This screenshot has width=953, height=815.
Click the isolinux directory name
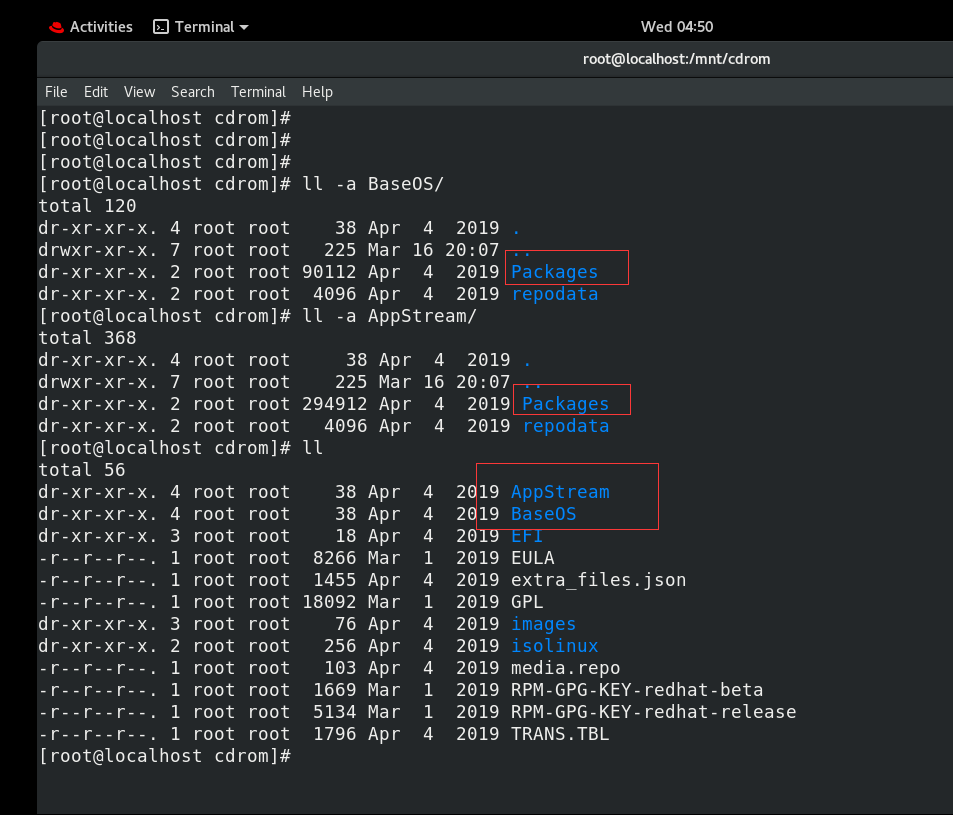(554, 646)
